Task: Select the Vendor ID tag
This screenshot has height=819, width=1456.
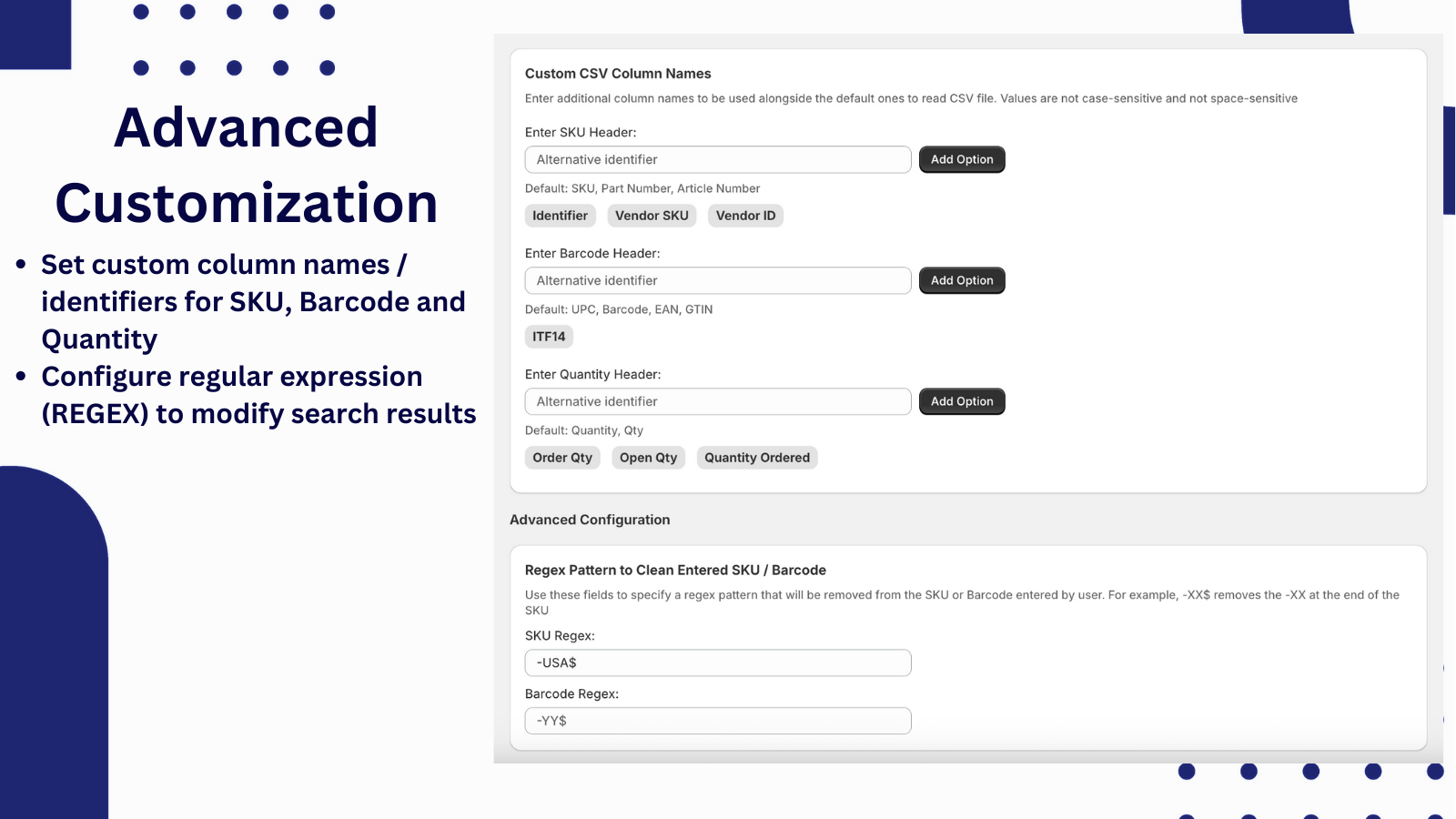Action: [745, 216]
